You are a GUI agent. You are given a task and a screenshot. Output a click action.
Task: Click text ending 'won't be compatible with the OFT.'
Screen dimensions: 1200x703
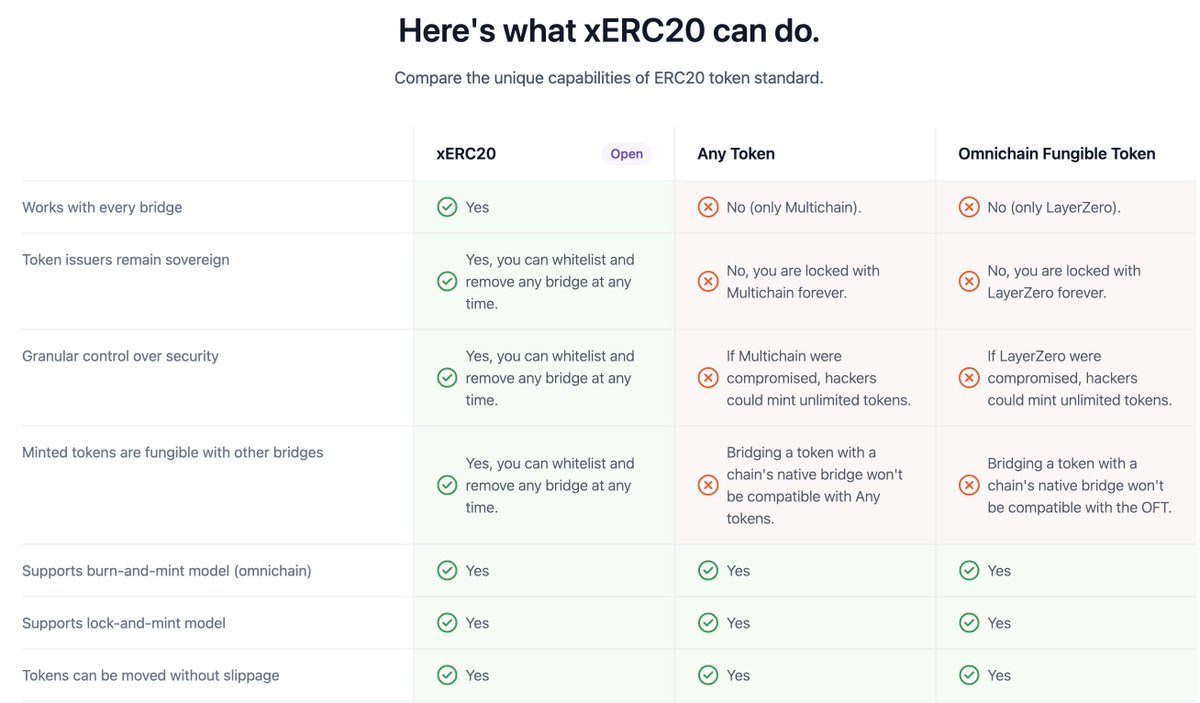[1079, 485]
